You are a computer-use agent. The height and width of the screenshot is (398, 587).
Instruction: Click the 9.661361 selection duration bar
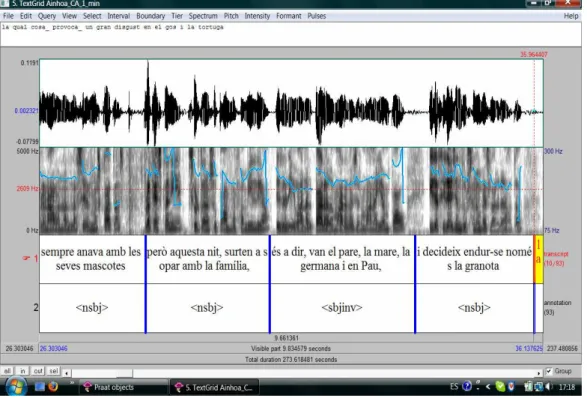coord(286,338)
